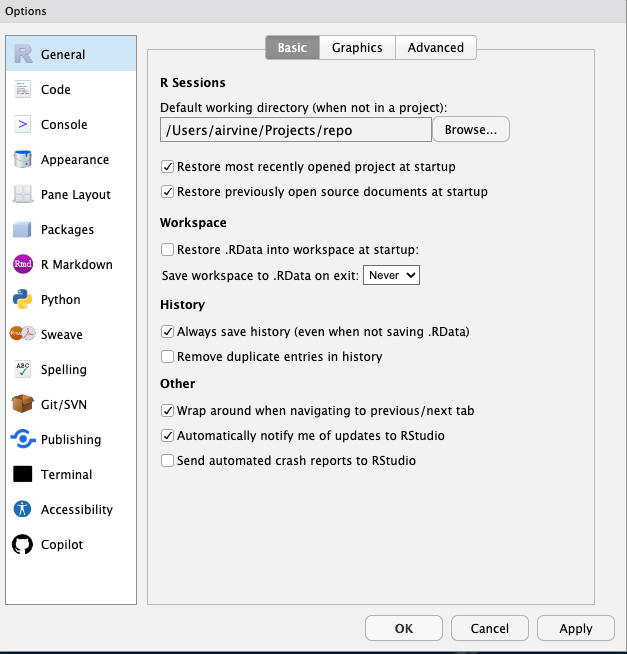
Task: Click the Other section heading
Action: coord(178,384)
